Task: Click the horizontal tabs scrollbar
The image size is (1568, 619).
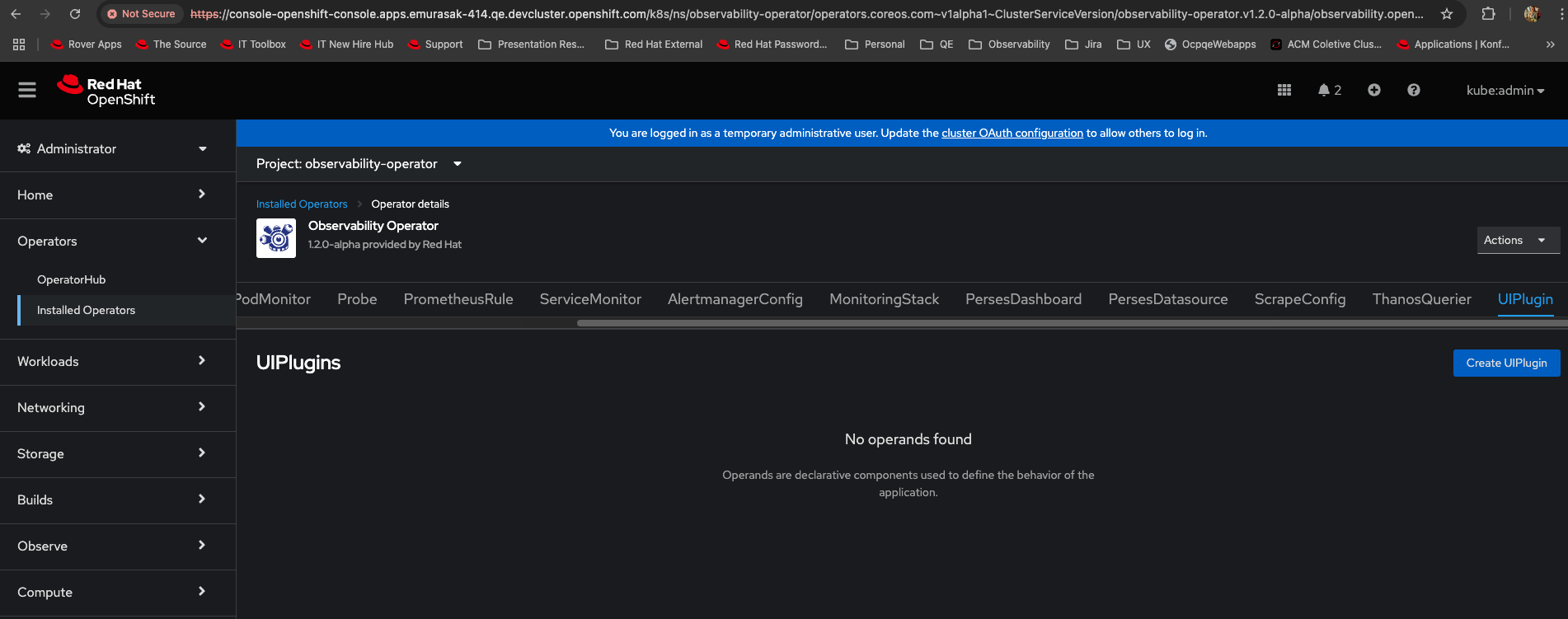Action: (x=1072, y=323)
